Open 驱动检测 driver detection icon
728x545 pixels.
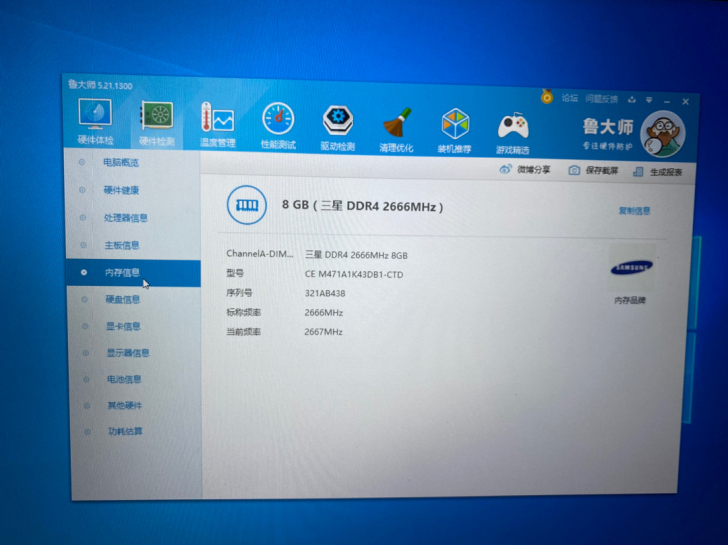[338, 128]
